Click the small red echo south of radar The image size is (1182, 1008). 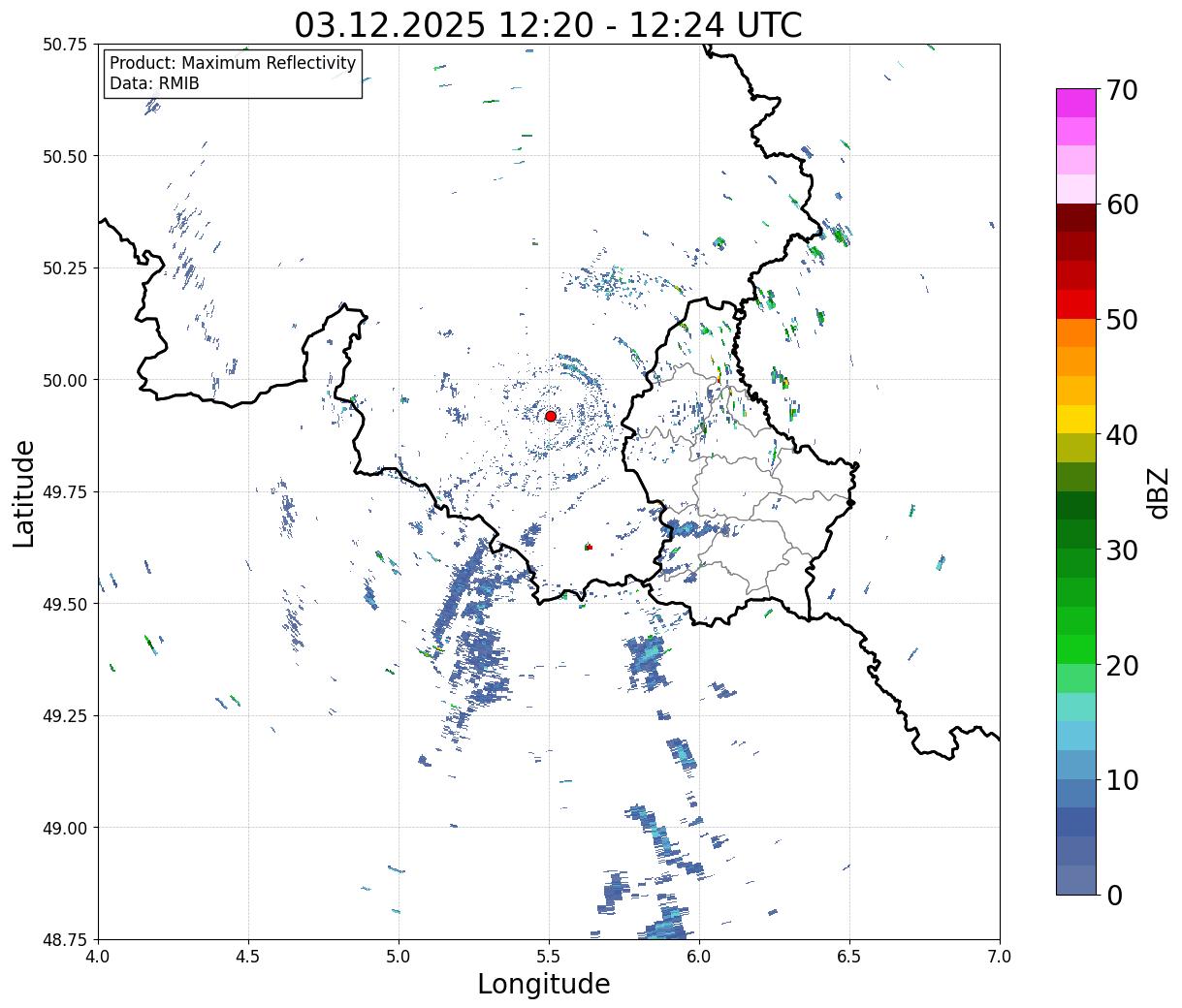pos(588,547)
